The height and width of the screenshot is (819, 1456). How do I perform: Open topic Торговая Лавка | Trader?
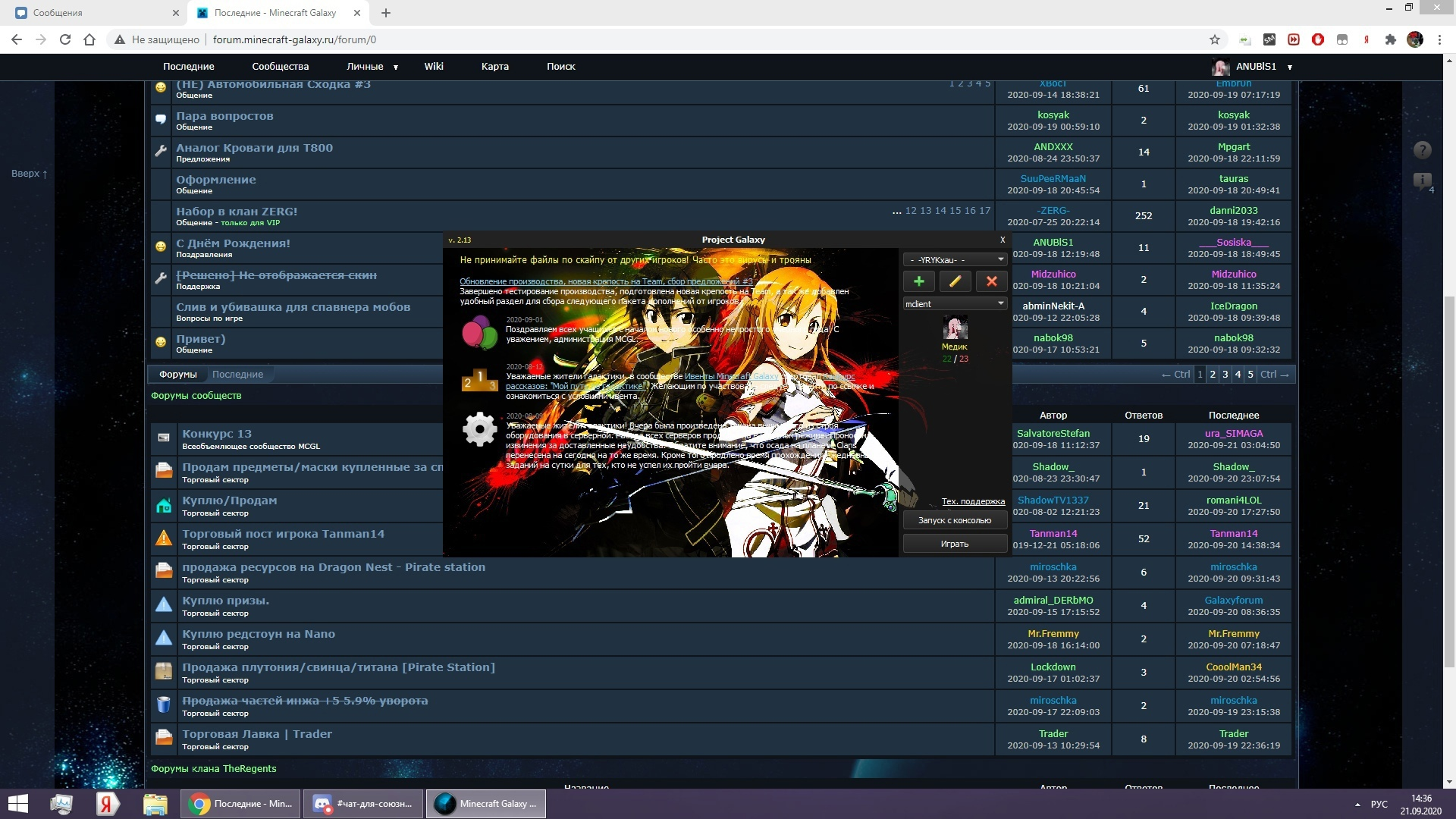[x=257, y=734]
